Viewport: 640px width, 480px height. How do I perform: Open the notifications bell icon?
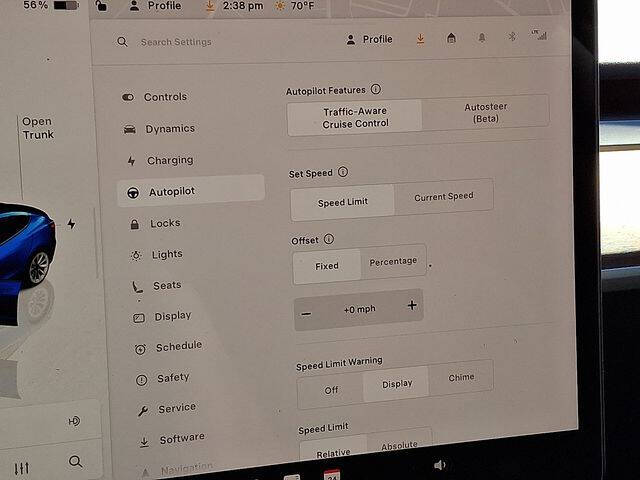481,38
